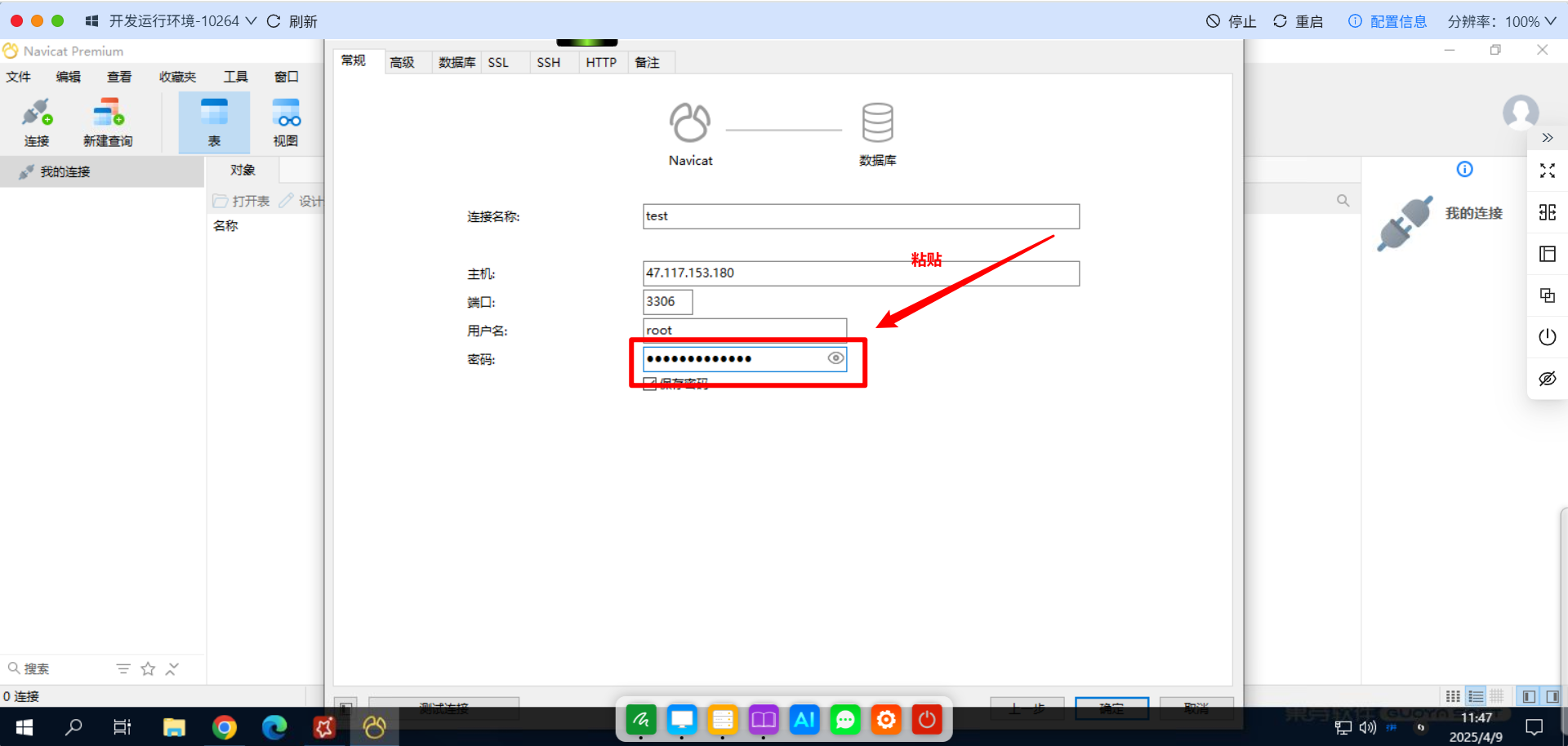Click the 连接 (Connection) toolbar icon
Image resolution: width=1568 pixels, height=746 pixels.
click(x=37, y=122)
